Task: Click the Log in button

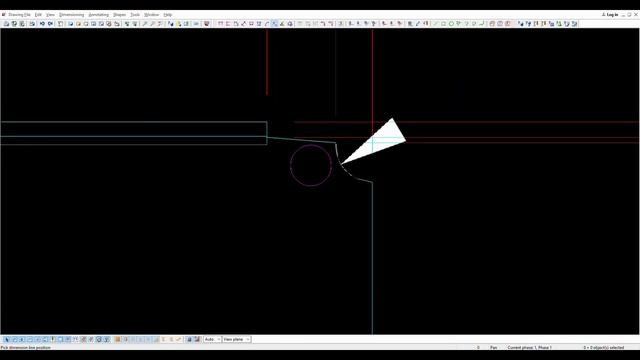Action: click(610, 15)
